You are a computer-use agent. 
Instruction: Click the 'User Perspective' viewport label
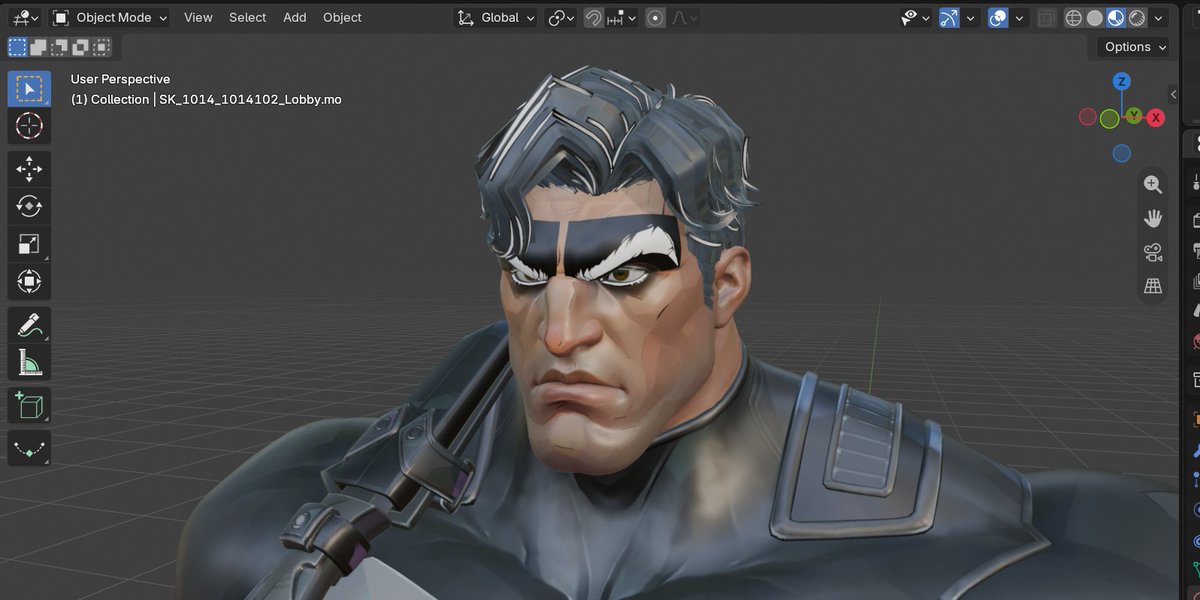click(120, 79)
